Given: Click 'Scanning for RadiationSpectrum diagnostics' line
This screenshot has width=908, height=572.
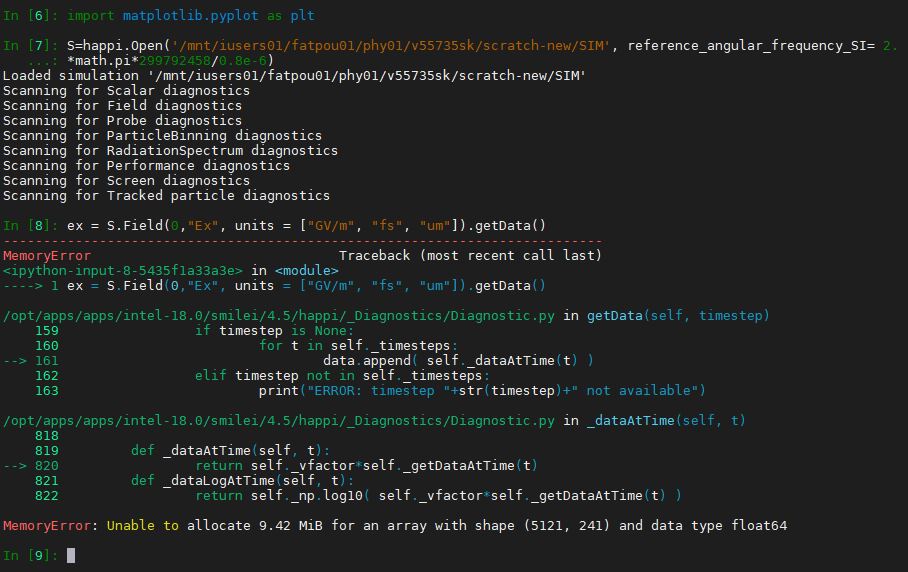Looking at the screenshot, I should click(x=170, y=151).
